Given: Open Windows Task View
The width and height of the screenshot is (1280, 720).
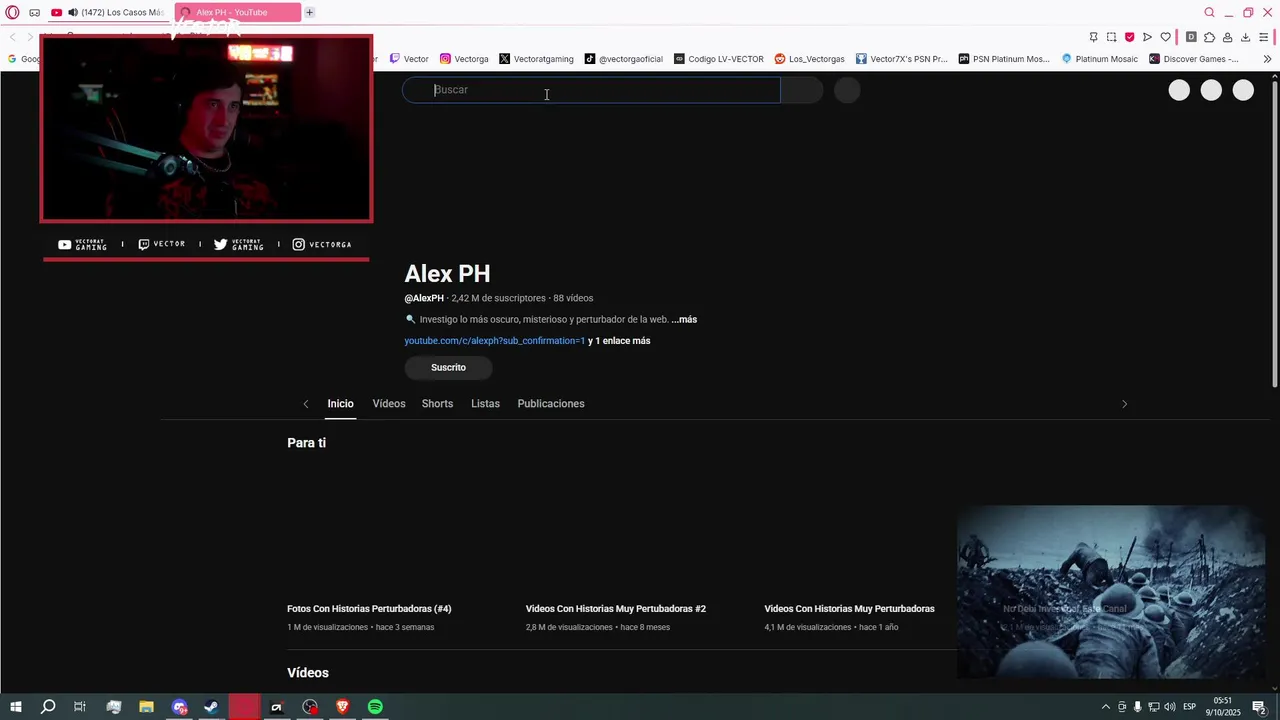Looking at the screenshot, I should [x=80, y=707].
